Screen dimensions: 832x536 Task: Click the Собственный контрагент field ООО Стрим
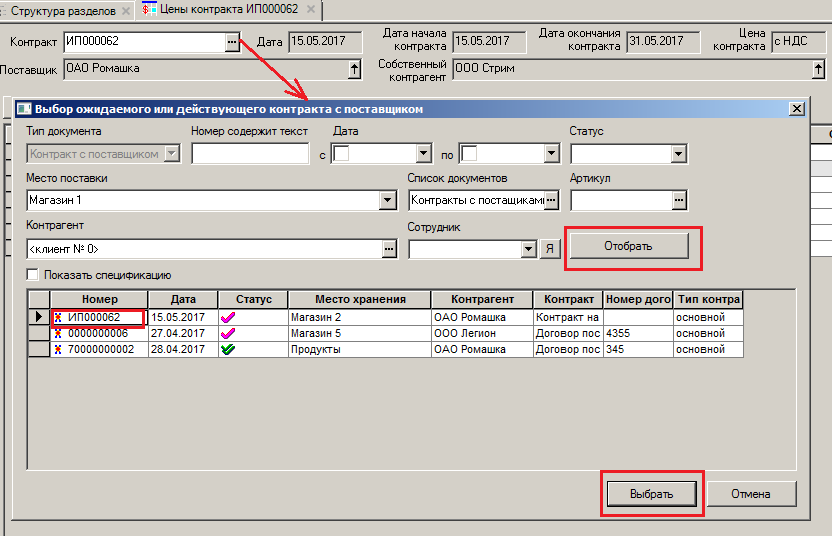coord(632,69)
